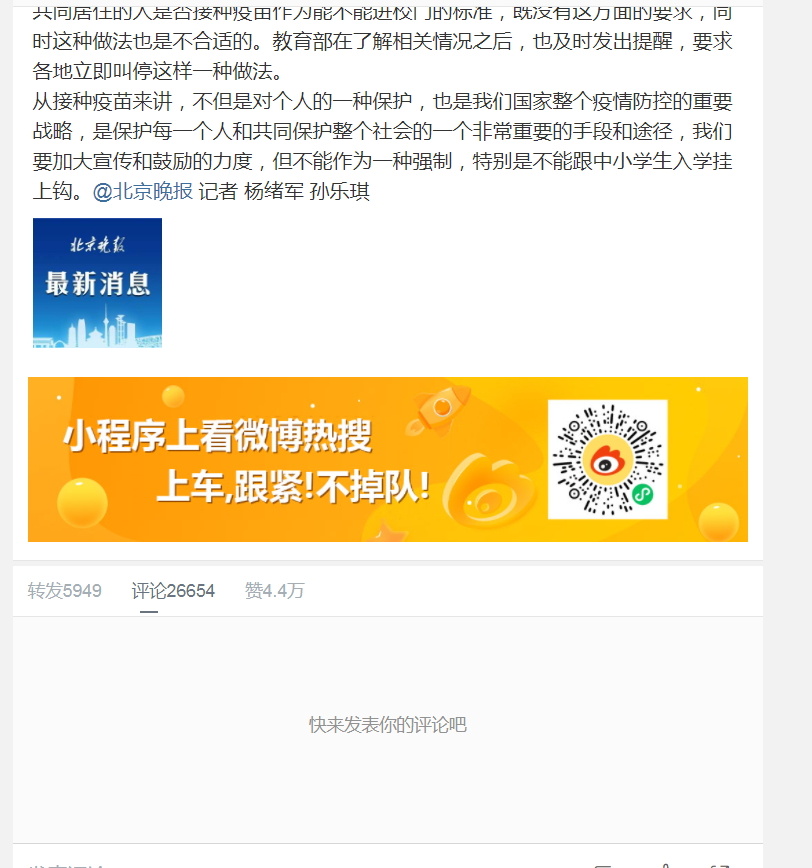Open the 北京晚报 最新消息 image thumbnail

click(x=97, y=283)
